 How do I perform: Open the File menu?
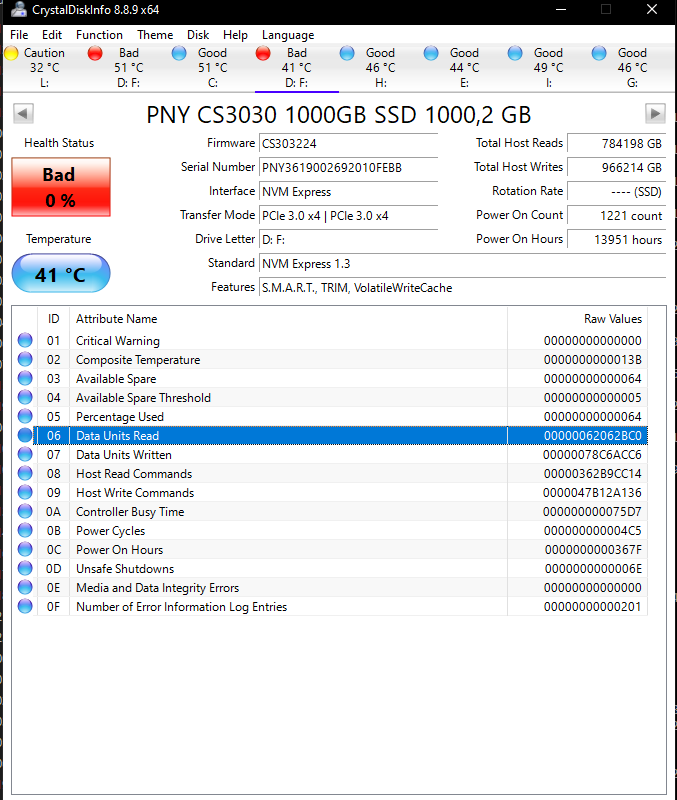(19, 35)
